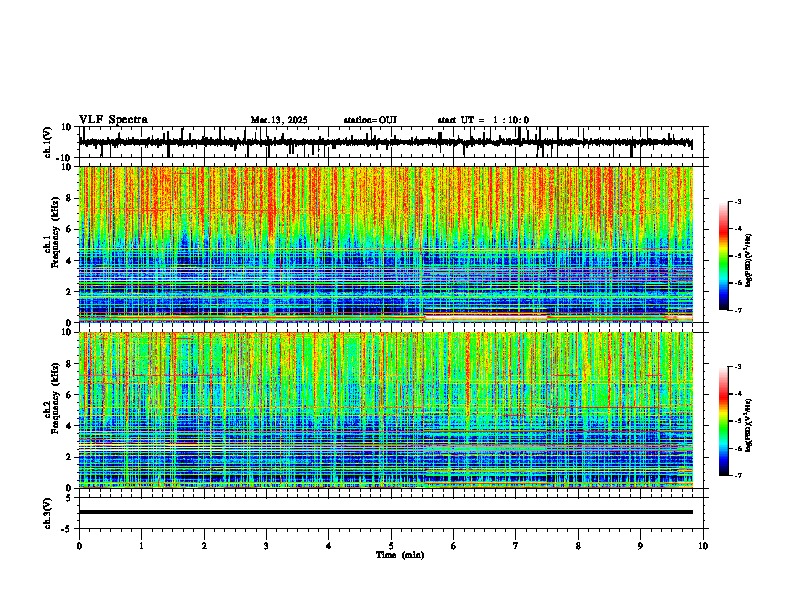Screen dimensions: 792x612
Task: Click the "VLF Spectra" plot title
Action: (113, 120)
